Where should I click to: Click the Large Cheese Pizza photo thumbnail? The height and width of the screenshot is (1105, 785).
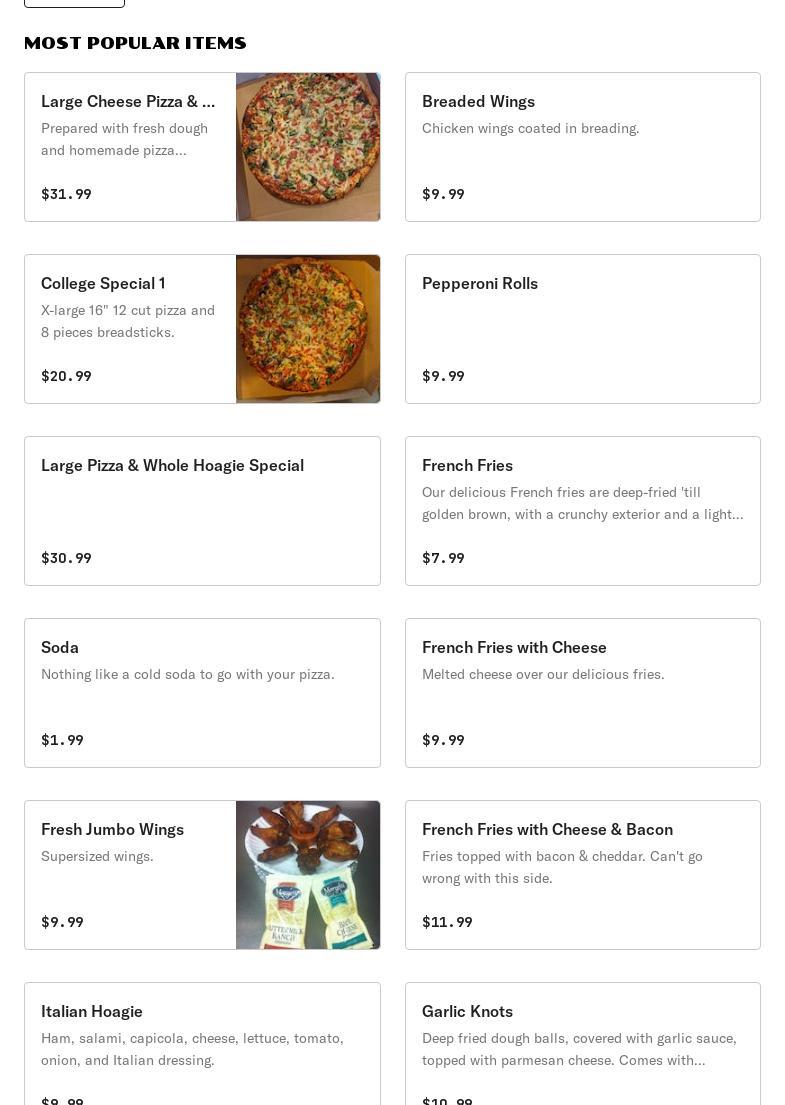[x=308, y=147]
